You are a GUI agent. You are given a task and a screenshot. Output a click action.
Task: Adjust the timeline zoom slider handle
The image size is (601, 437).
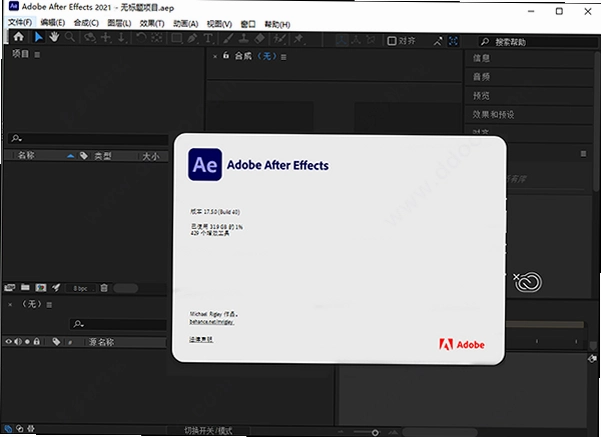(x=375, y=432)
